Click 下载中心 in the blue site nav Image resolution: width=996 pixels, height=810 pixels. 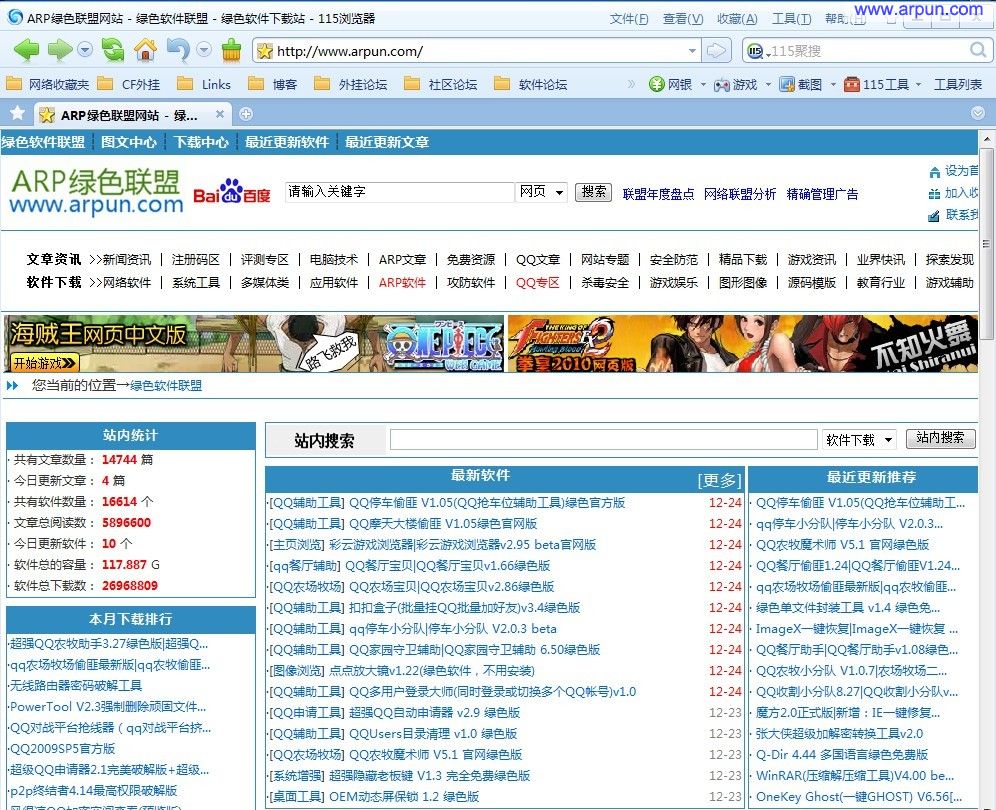pos(201,142)
